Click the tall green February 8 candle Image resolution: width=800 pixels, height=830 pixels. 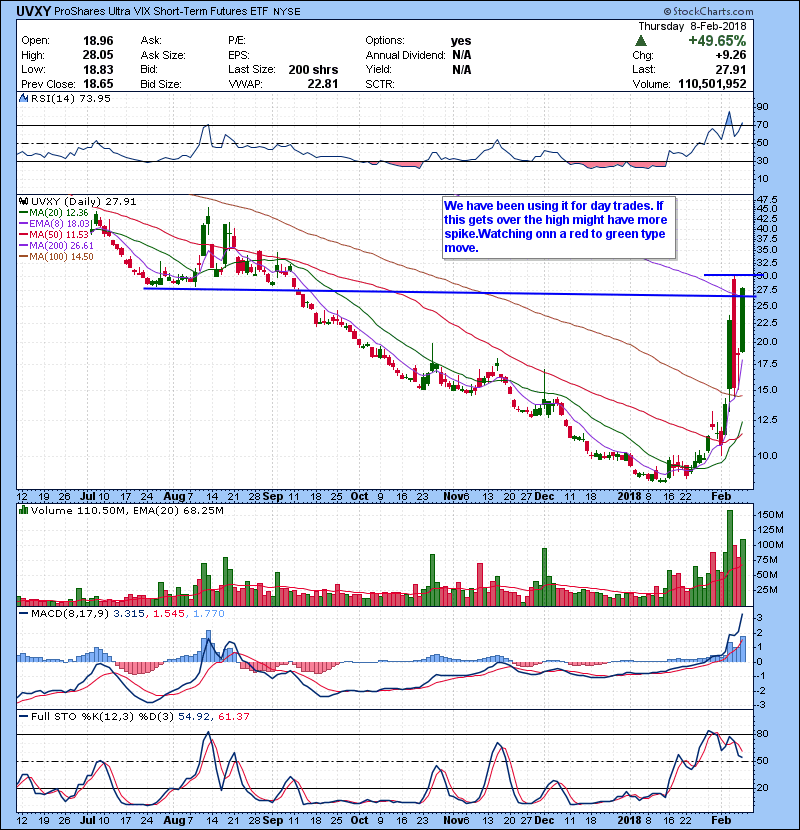[743, 320]
